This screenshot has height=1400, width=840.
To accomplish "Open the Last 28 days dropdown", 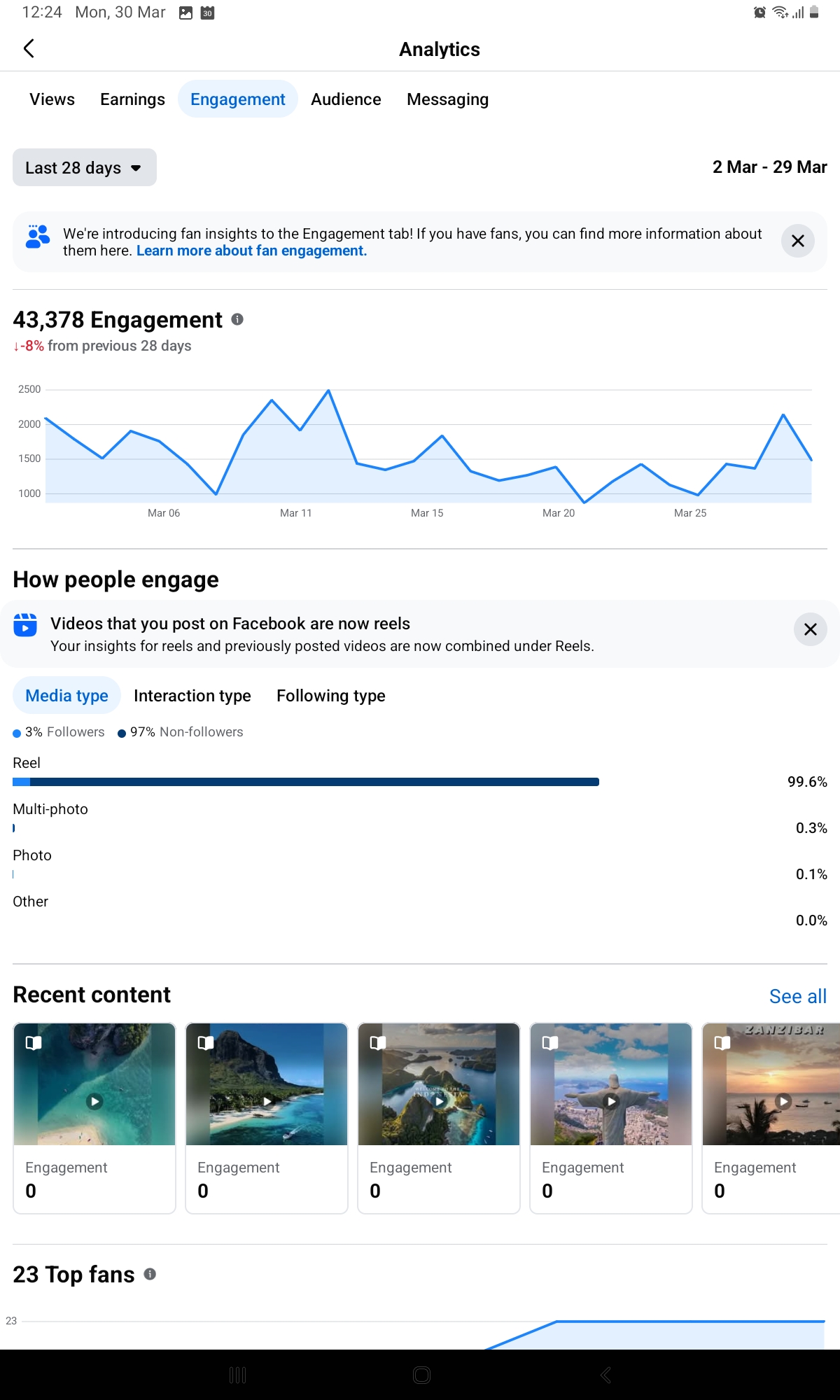I will click(84, 168).
